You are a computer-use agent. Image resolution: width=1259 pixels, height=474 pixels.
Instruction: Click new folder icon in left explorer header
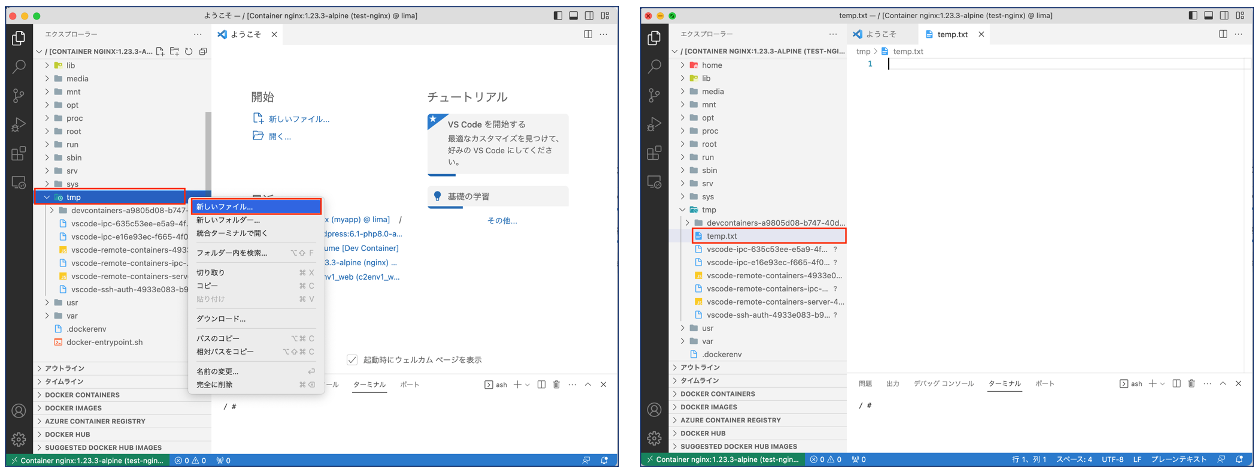point(175,51)
